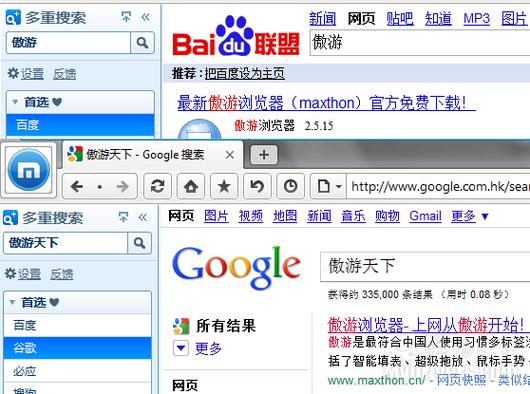
Task: Open a new tab with plus button
Action: coord(264,155)
